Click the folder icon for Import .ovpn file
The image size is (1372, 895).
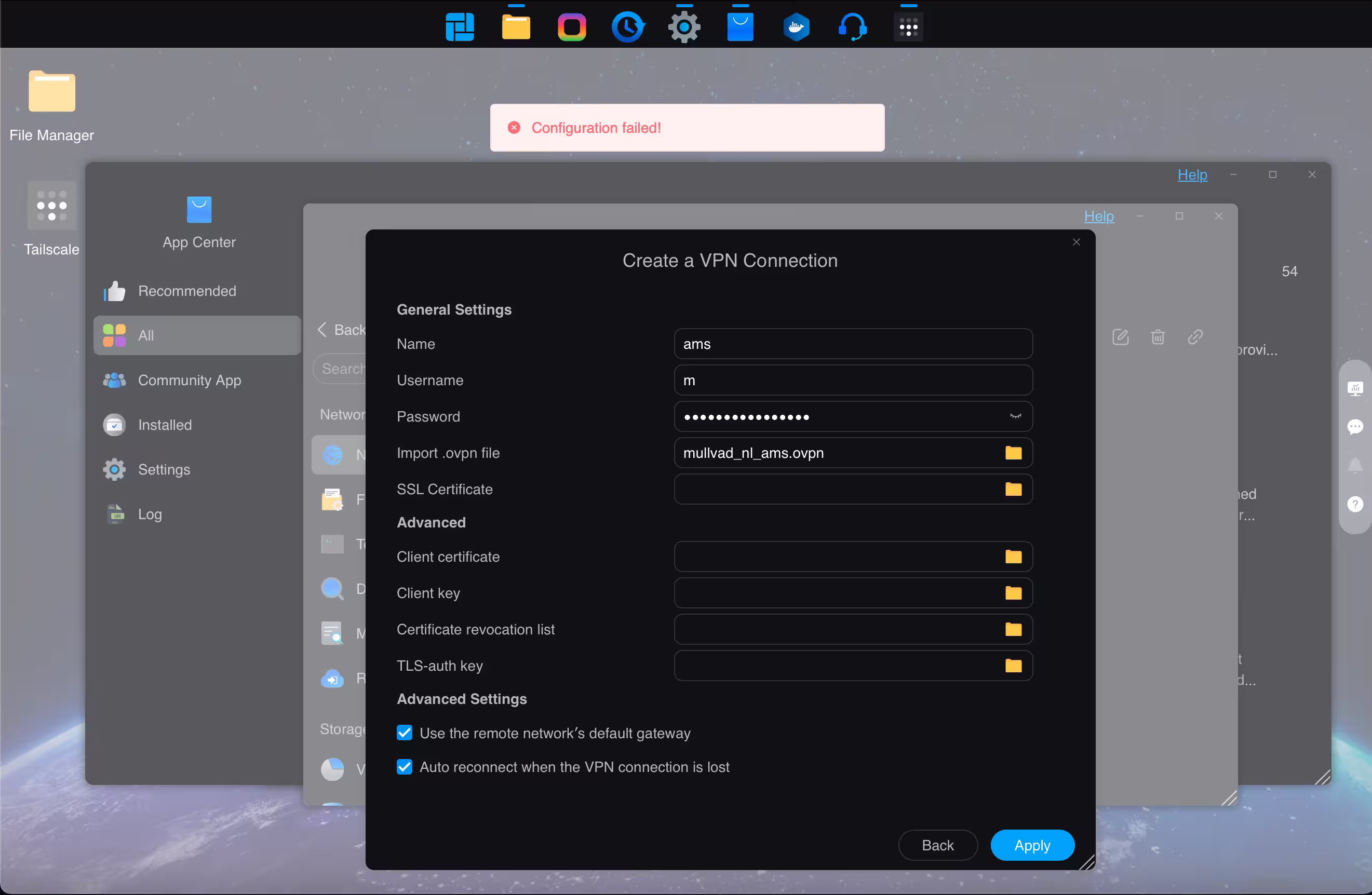pyautogui.click(x=1013, y=453)
